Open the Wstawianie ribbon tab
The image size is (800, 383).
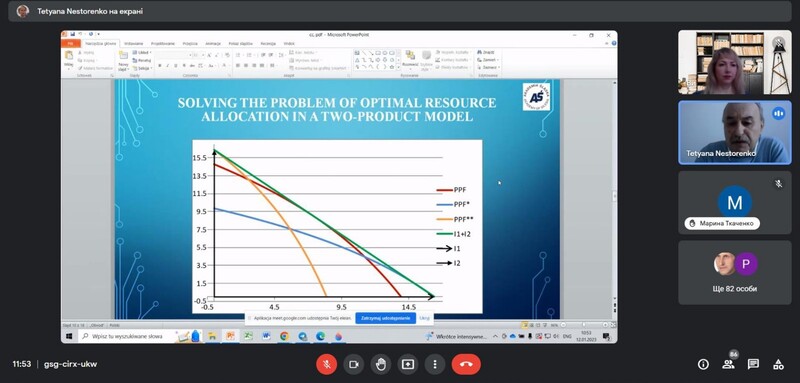pos(134,44)
